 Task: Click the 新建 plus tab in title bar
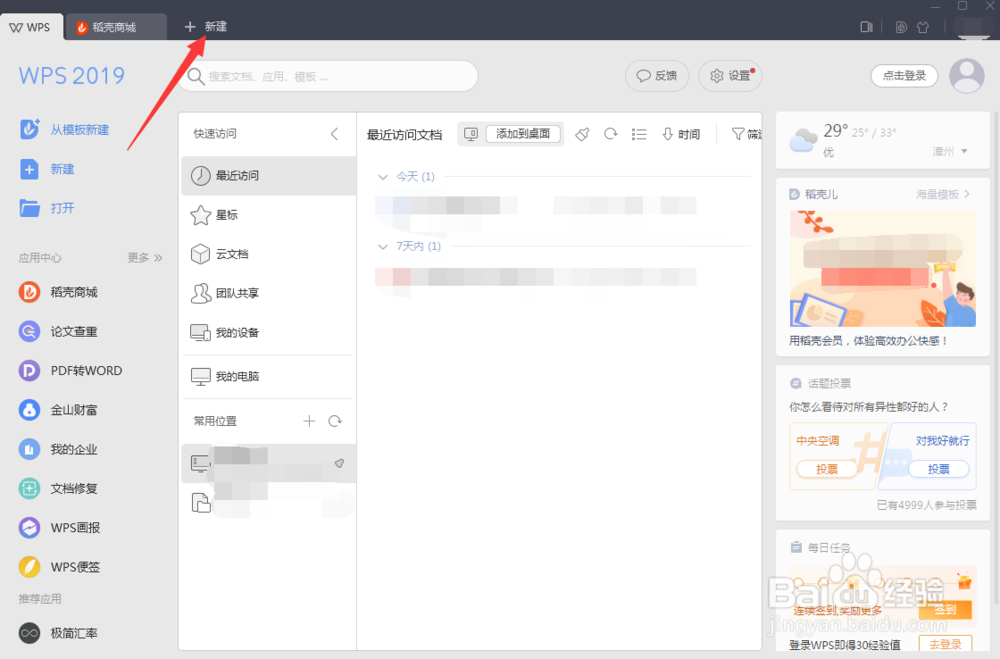click(205, 26)
